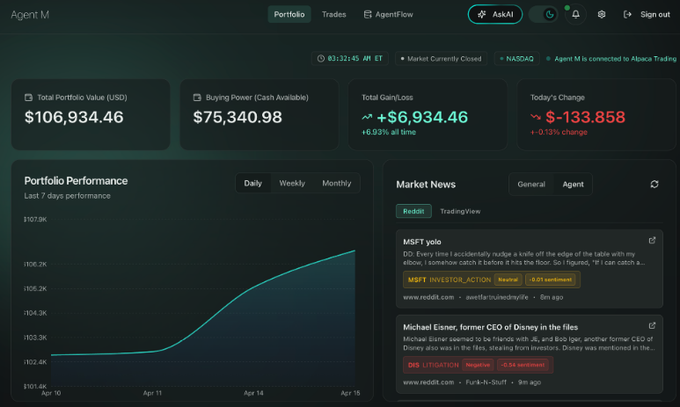Click the awetfartruinedmylife author name
The height and width of the screenshot is (407, 680).
497,297
